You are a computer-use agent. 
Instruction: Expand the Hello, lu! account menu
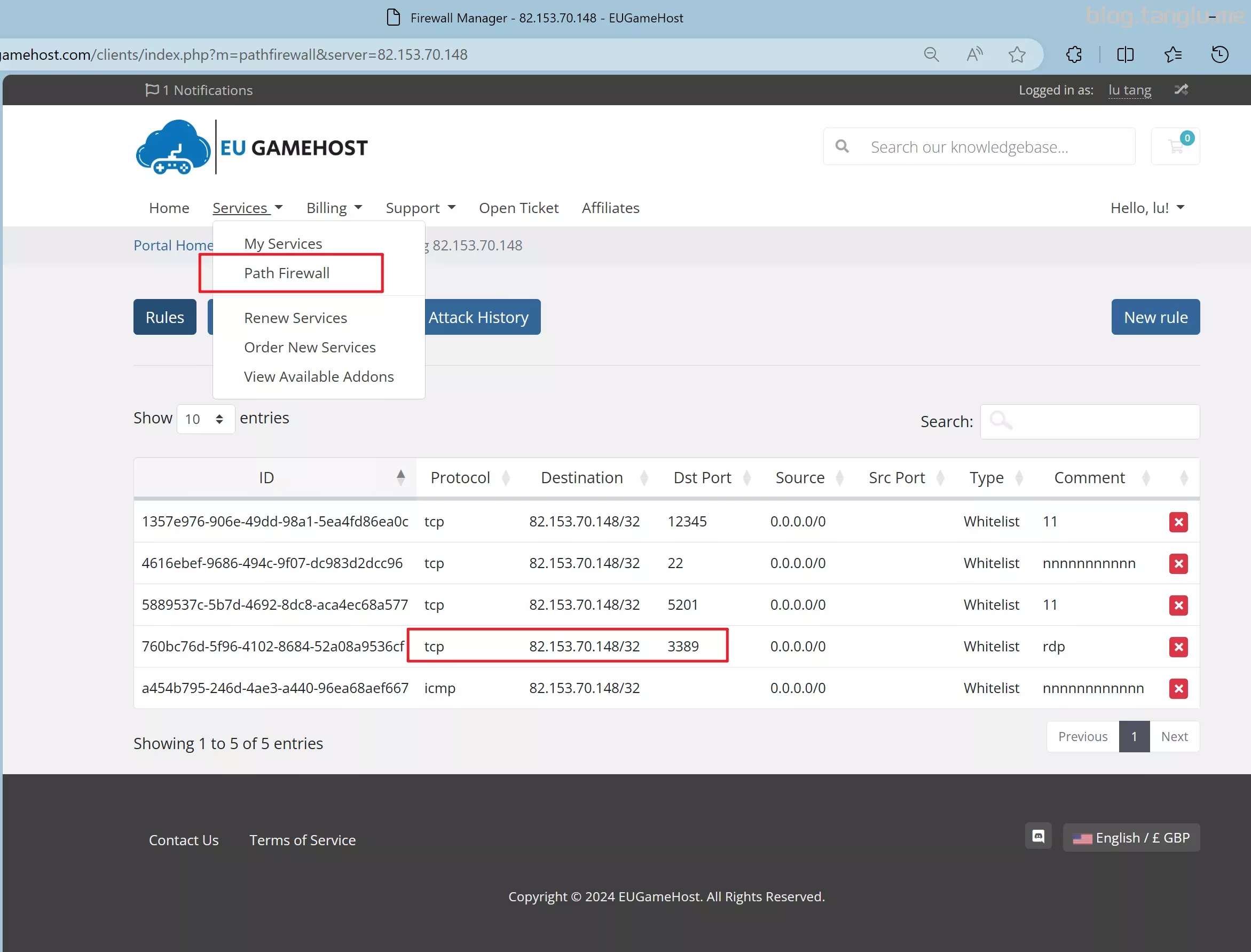(x=1147, y=208)
